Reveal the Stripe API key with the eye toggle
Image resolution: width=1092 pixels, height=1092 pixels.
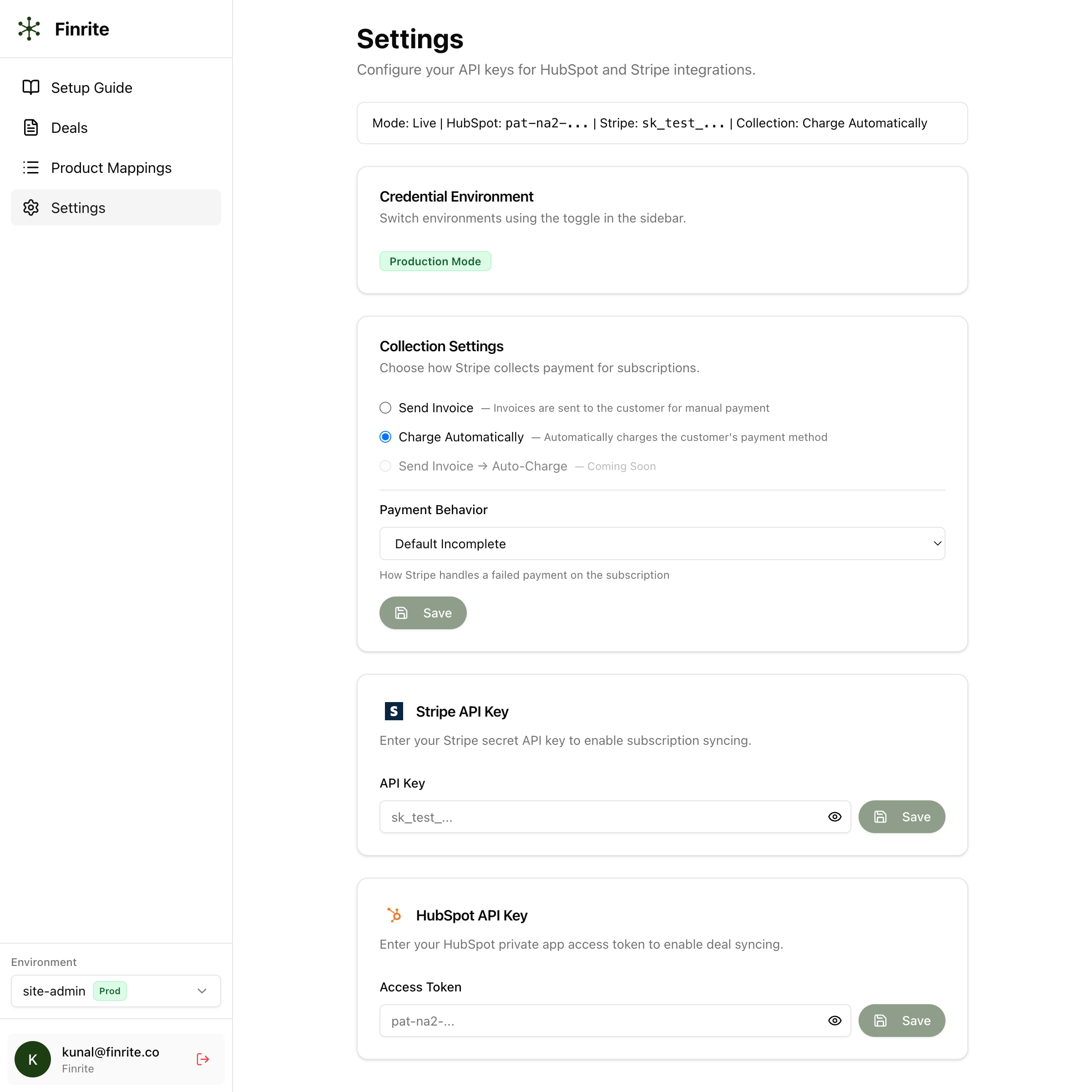[x=835, y=817]
